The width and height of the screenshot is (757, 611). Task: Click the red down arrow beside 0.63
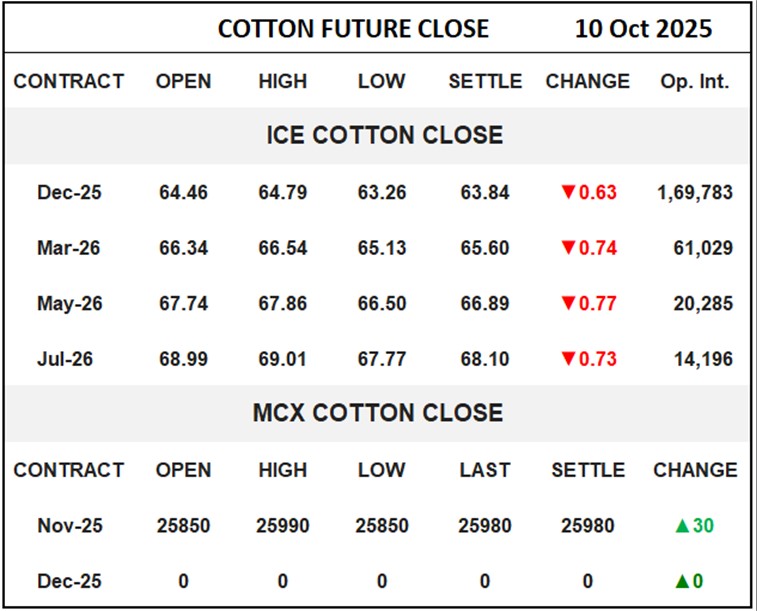(x=568, y=192)
